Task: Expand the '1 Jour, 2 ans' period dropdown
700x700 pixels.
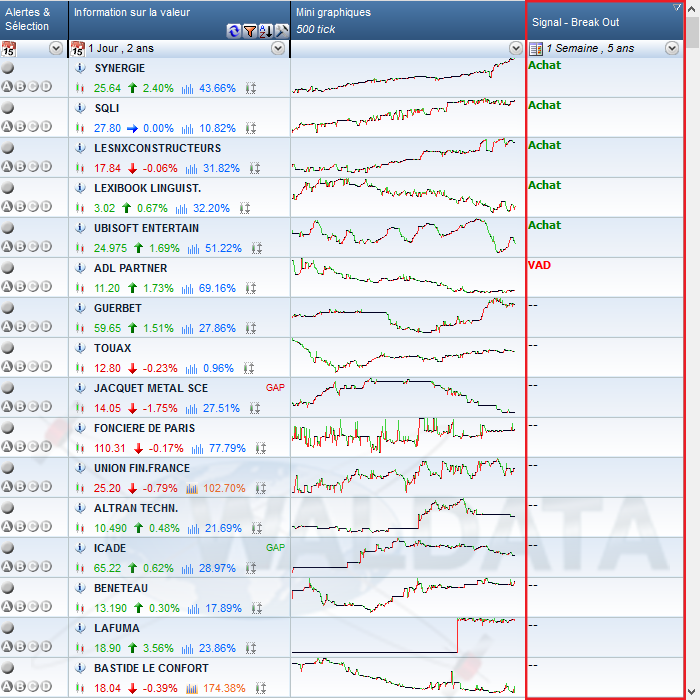Action: coord(278,48)
